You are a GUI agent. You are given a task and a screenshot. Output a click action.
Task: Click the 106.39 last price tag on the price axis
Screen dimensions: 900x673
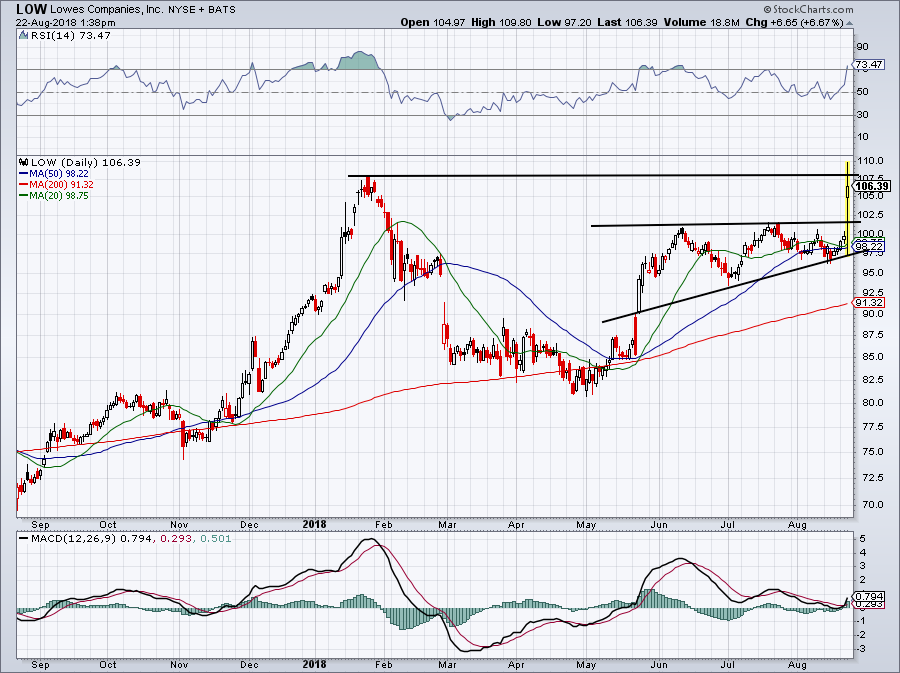click(872, 186)
